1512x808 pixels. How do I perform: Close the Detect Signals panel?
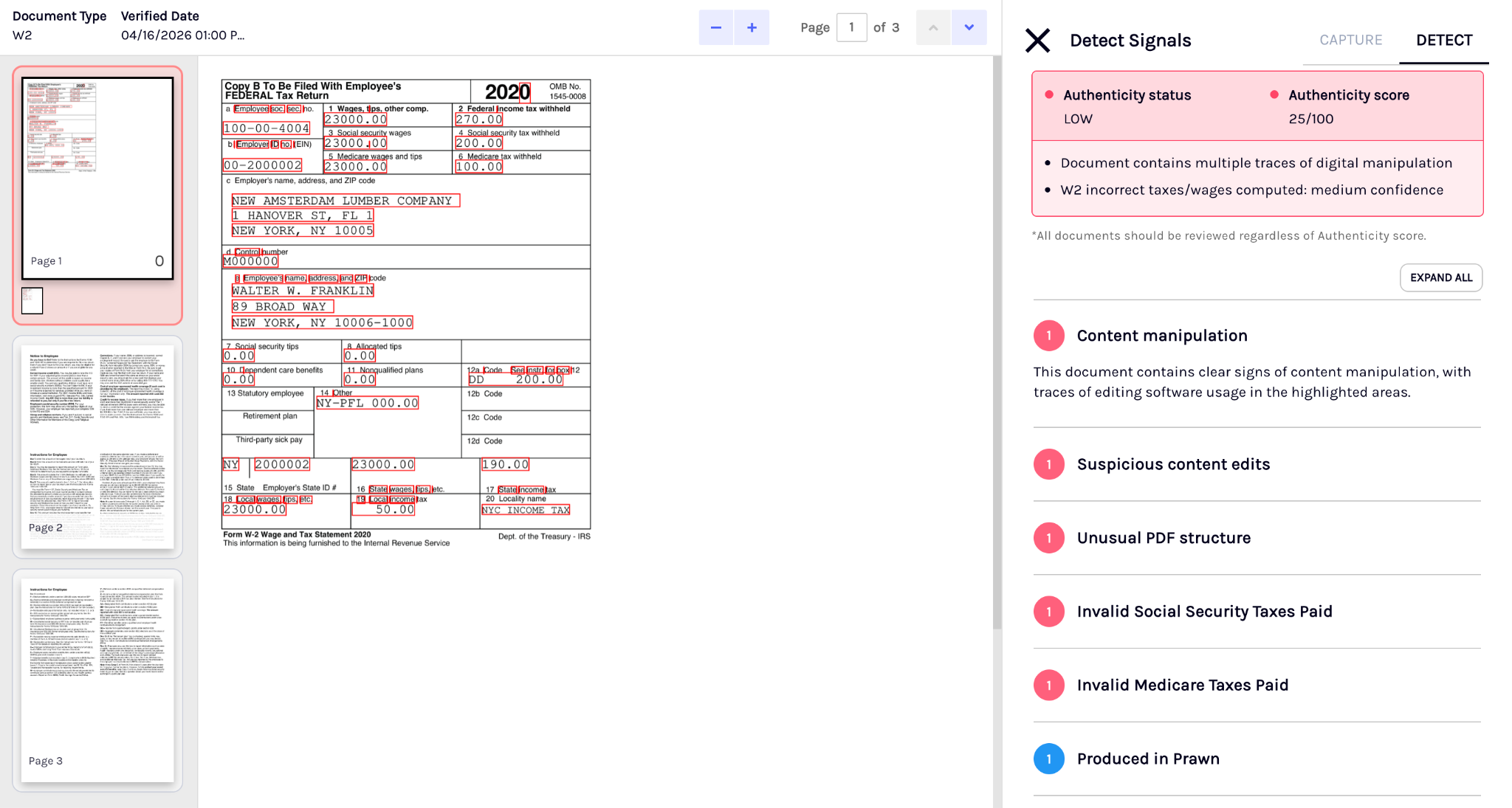(x=1037, y=41)
